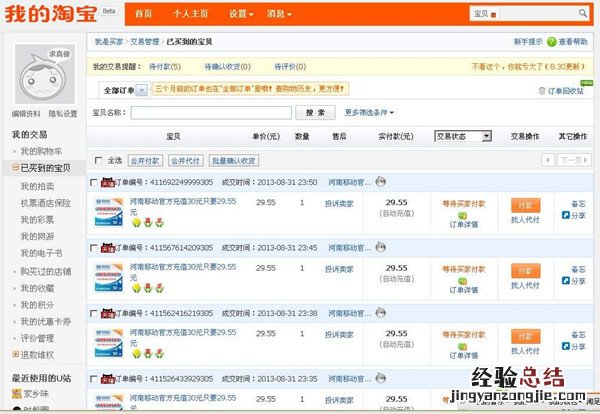This screenshot has height=414, width=600.
Task: Click the 合并付款 button
Action: point(146,160)
